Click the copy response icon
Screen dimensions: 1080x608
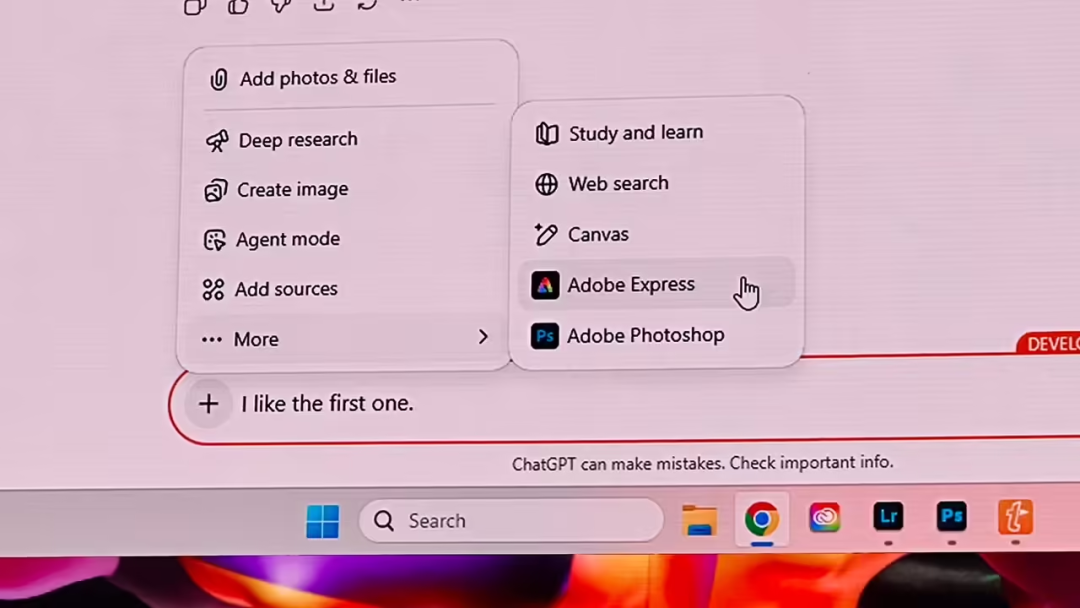tap(195, 7)
